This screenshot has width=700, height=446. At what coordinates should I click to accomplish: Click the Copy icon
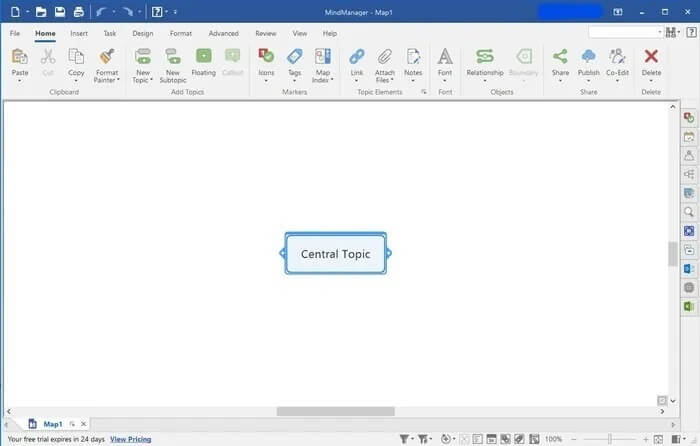tap(76, 57)
